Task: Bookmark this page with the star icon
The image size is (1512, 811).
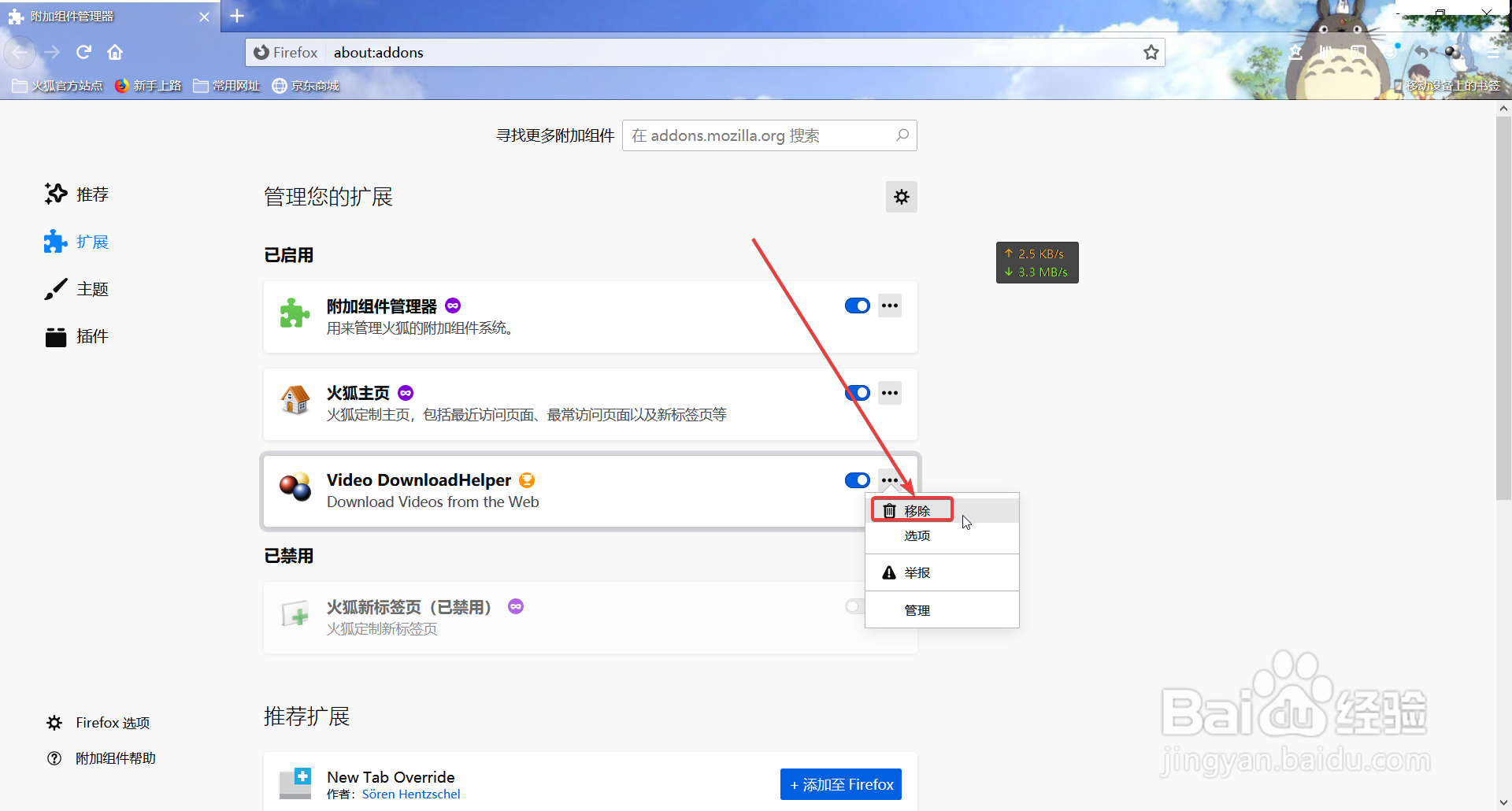Action: point(1151,52)
